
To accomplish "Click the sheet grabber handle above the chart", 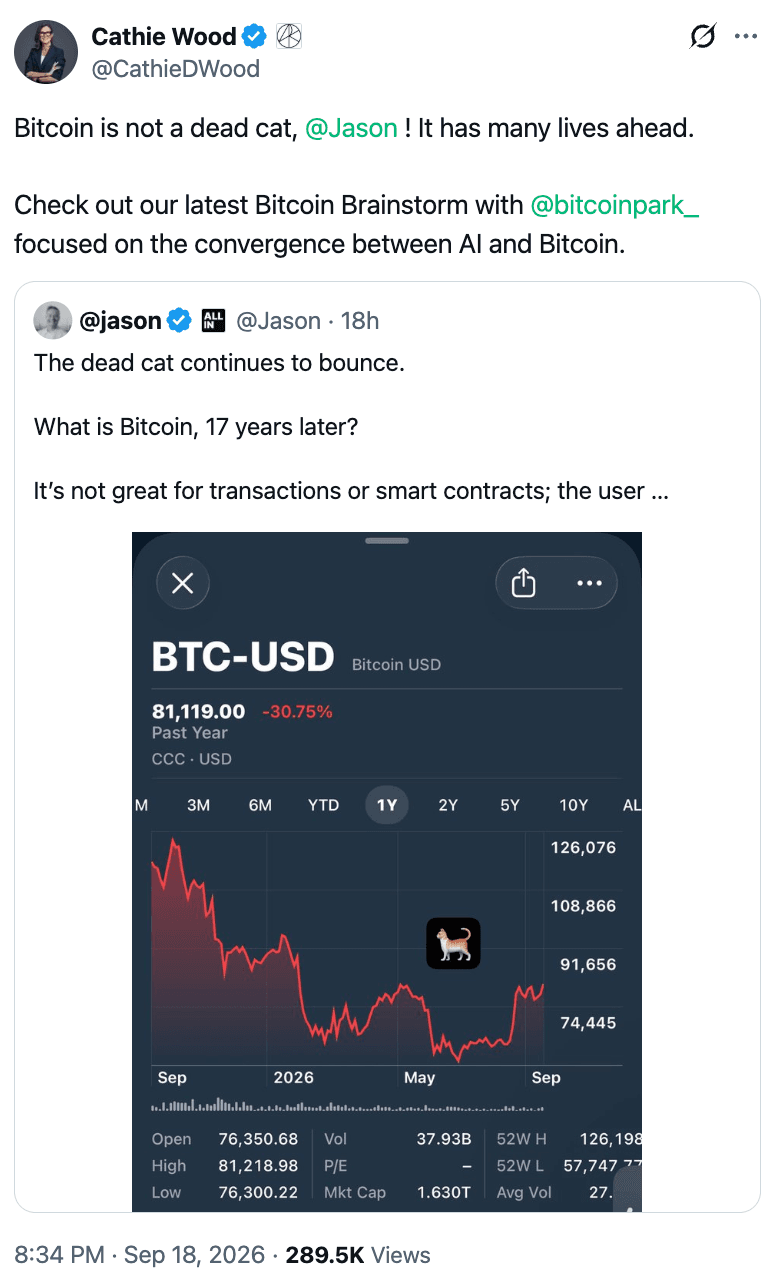I will [x=387, y=540].
